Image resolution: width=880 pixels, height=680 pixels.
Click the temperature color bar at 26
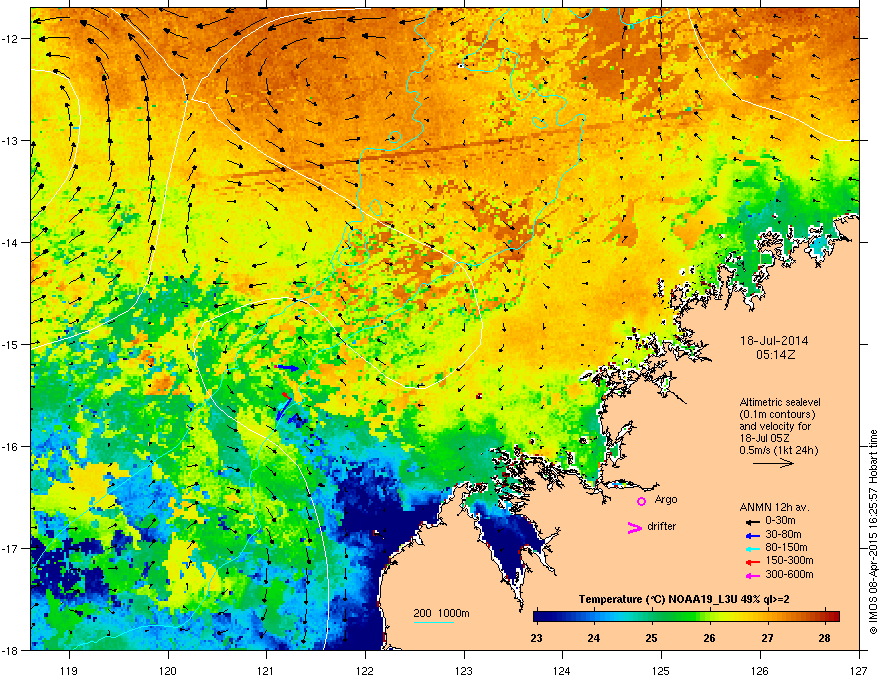[x=709, y=616]
